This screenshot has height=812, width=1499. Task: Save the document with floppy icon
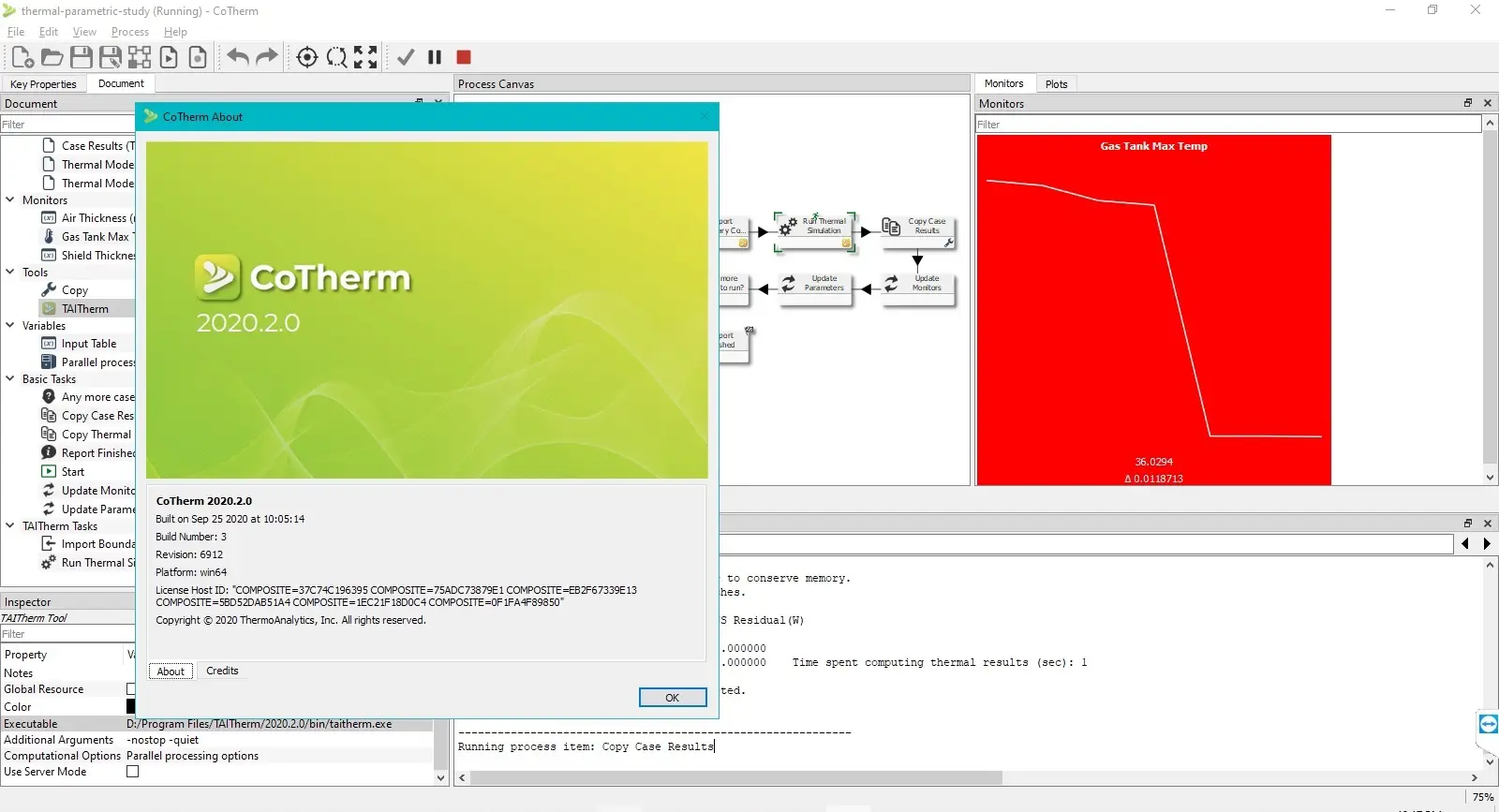pos(82,57)
